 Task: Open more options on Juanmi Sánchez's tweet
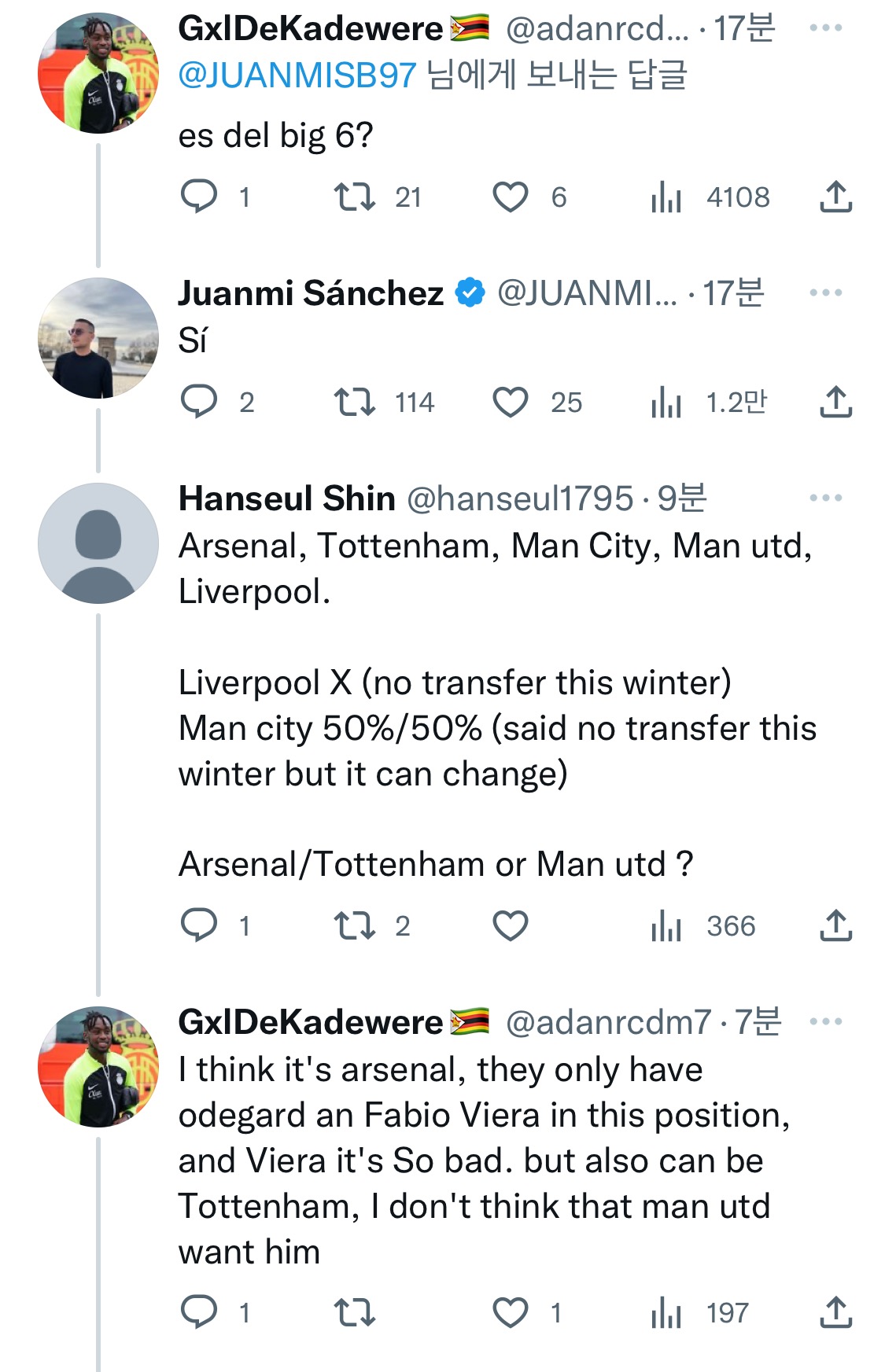pyautogui.click(x=825, y=292)
